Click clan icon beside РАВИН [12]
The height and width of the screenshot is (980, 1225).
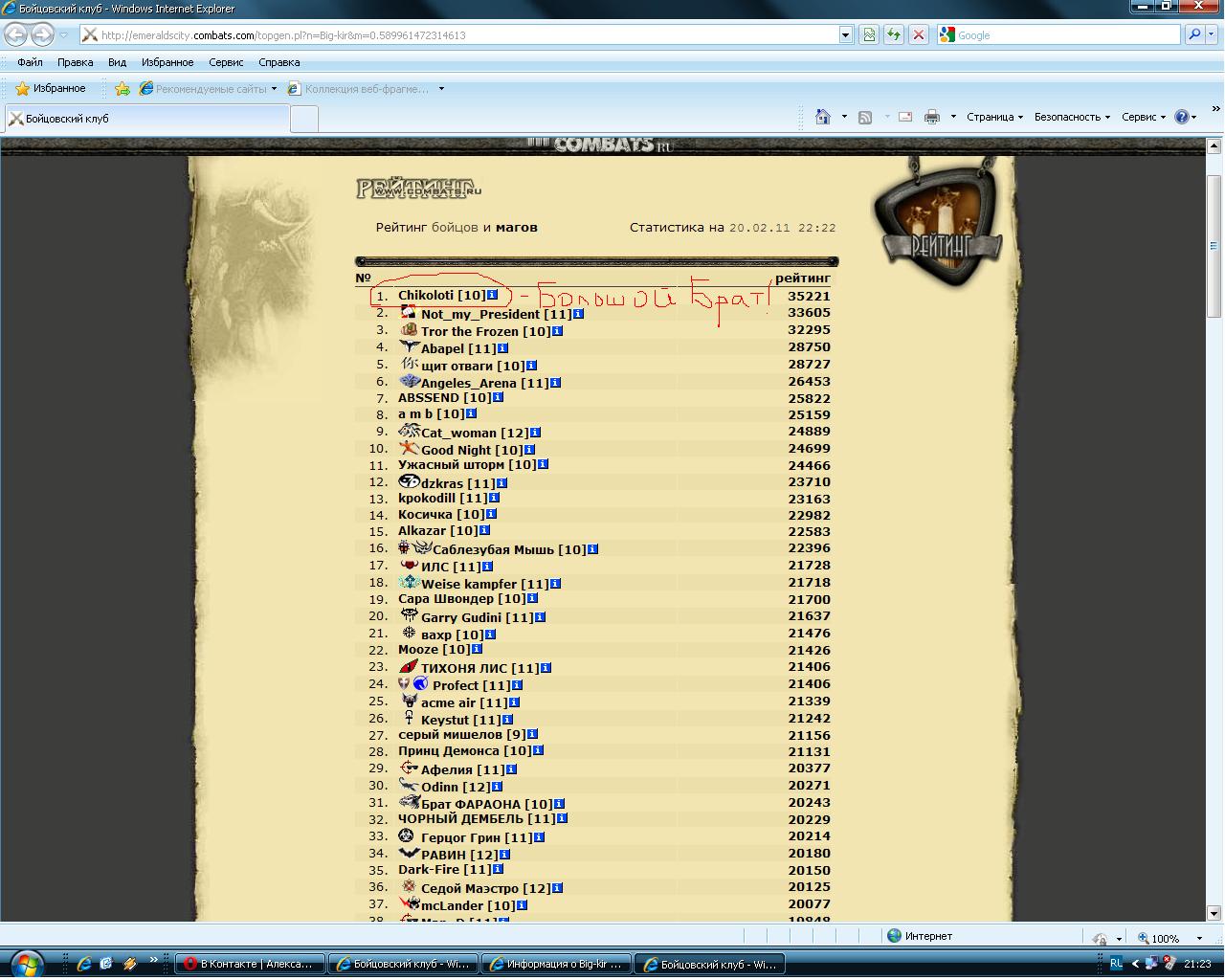click(409, 853)
